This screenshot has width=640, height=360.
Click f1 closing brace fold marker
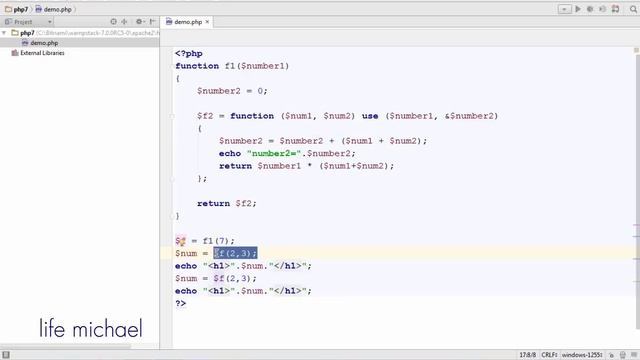coord(172,216)
